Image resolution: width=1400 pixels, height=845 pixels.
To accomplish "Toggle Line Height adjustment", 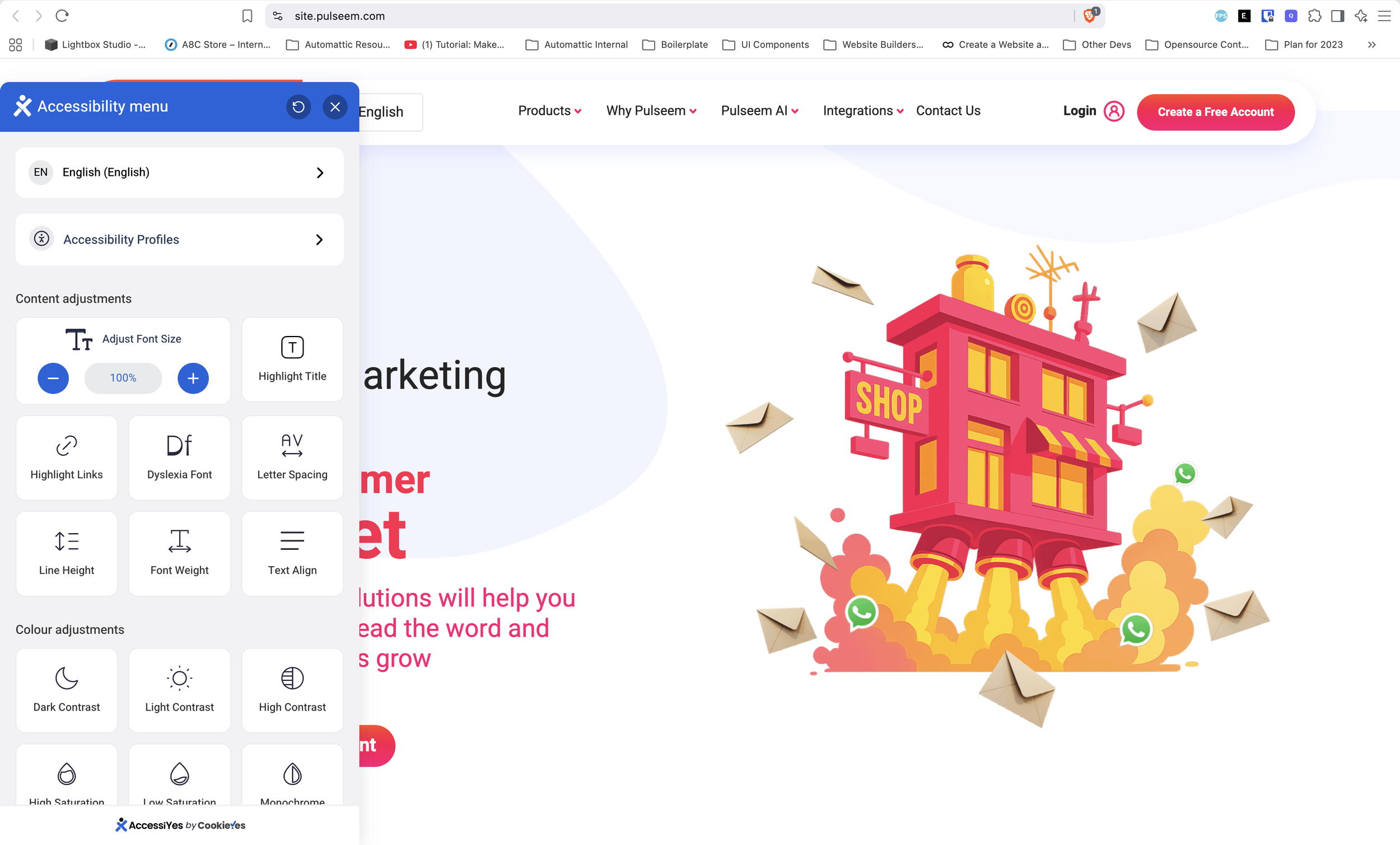I will pyautogui.click(x=67, y=553).
